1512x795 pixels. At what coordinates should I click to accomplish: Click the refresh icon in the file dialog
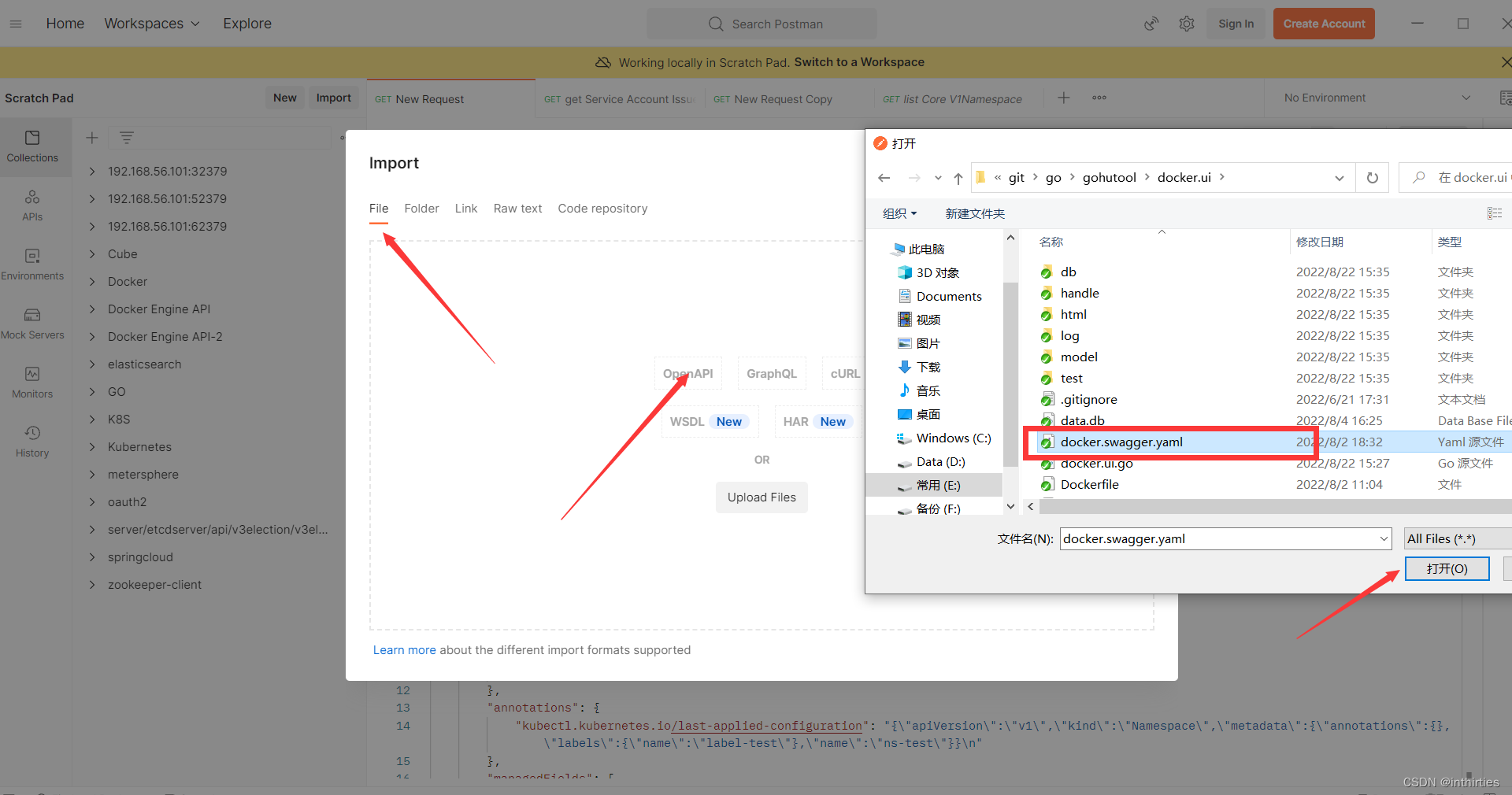tap(1372, 177)
